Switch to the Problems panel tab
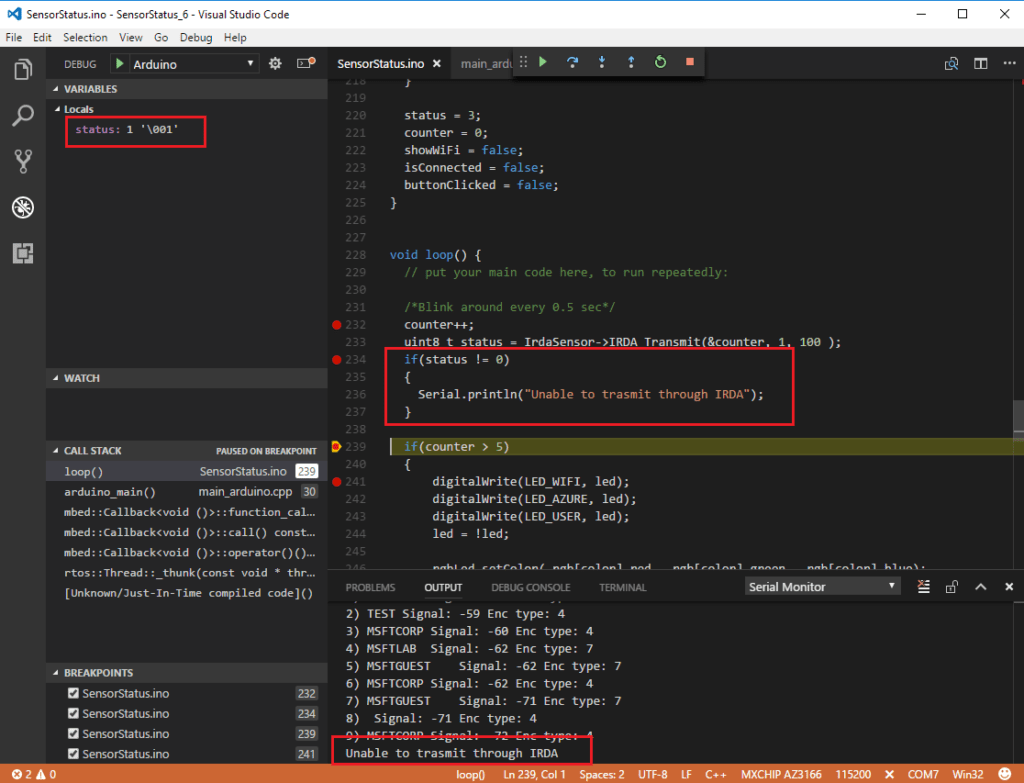 coord(370,587)
